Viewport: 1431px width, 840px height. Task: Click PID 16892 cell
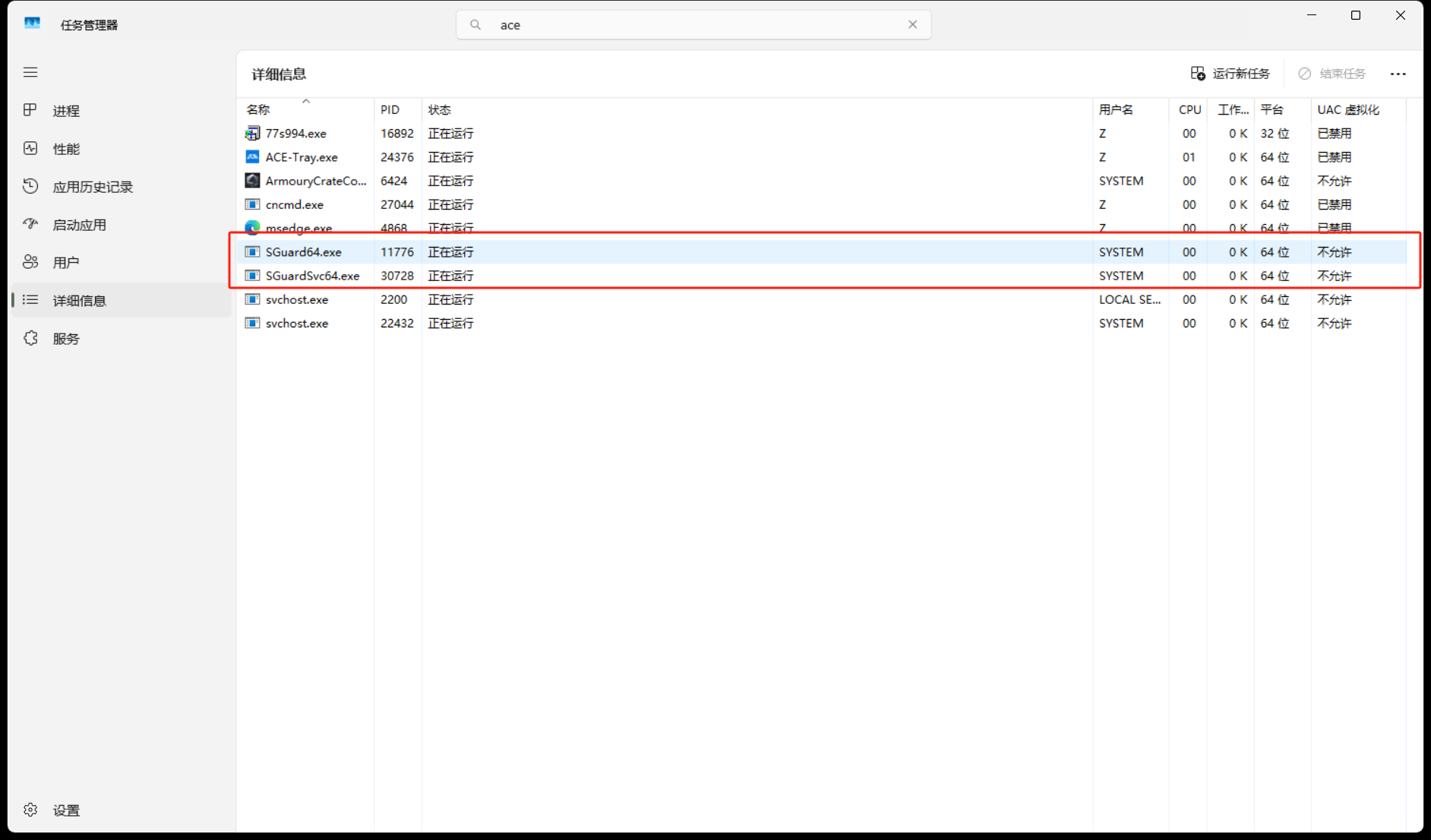pyautogui.click(x=397, y=134)
